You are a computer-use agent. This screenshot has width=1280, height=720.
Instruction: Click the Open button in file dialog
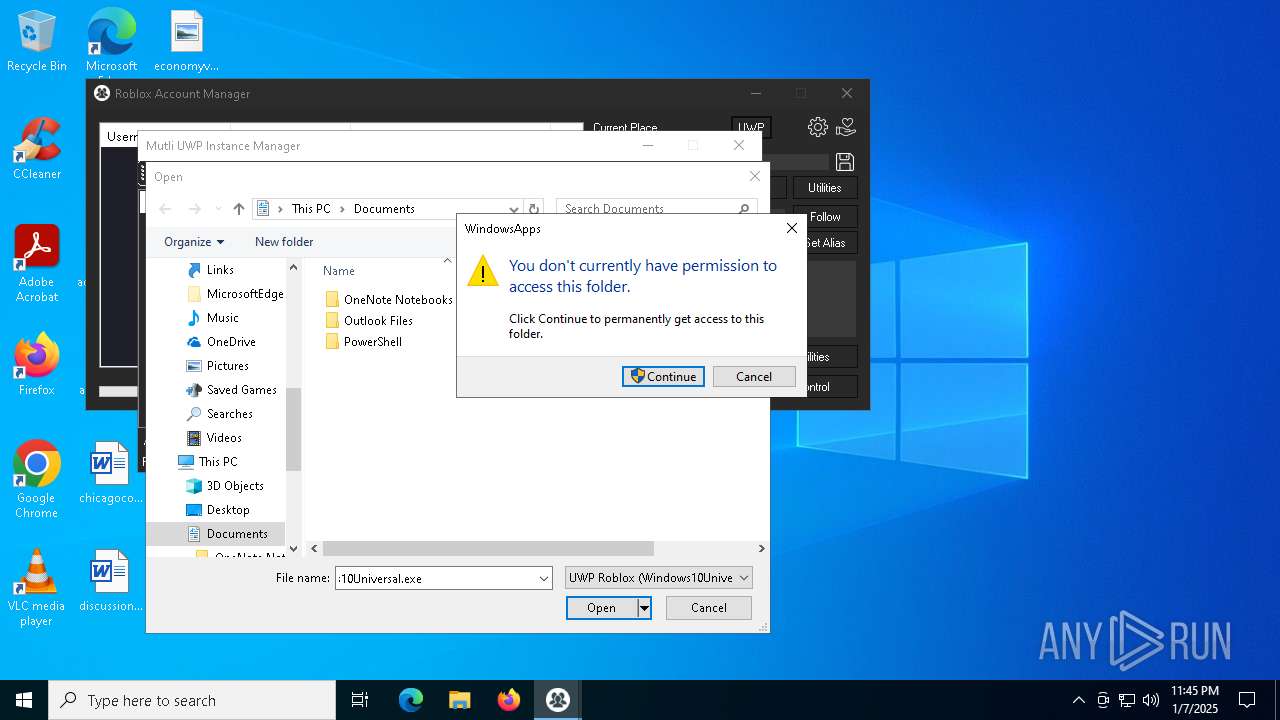(x=601, y=608)
